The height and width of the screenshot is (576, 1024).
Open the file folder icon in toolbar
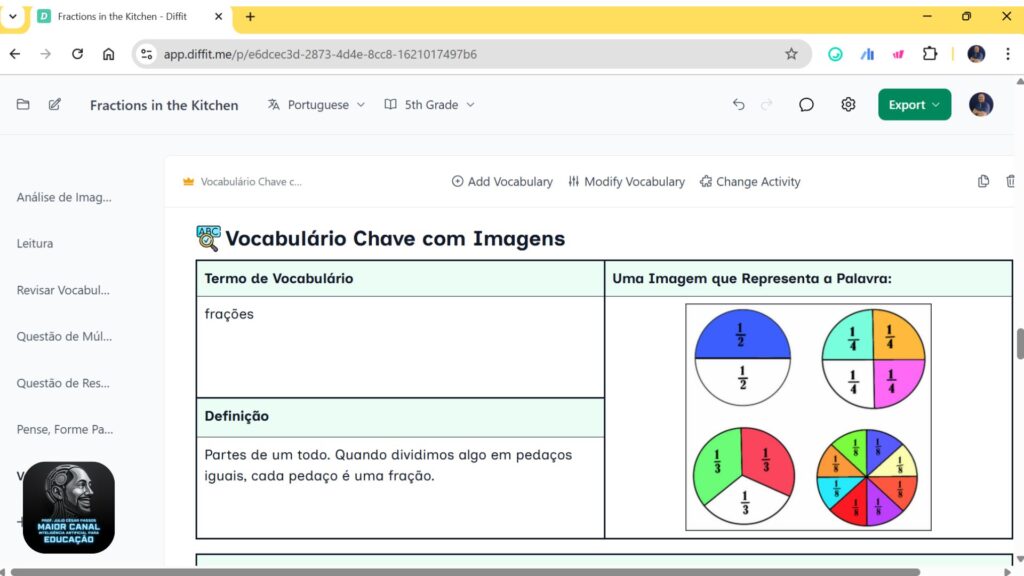22,105
